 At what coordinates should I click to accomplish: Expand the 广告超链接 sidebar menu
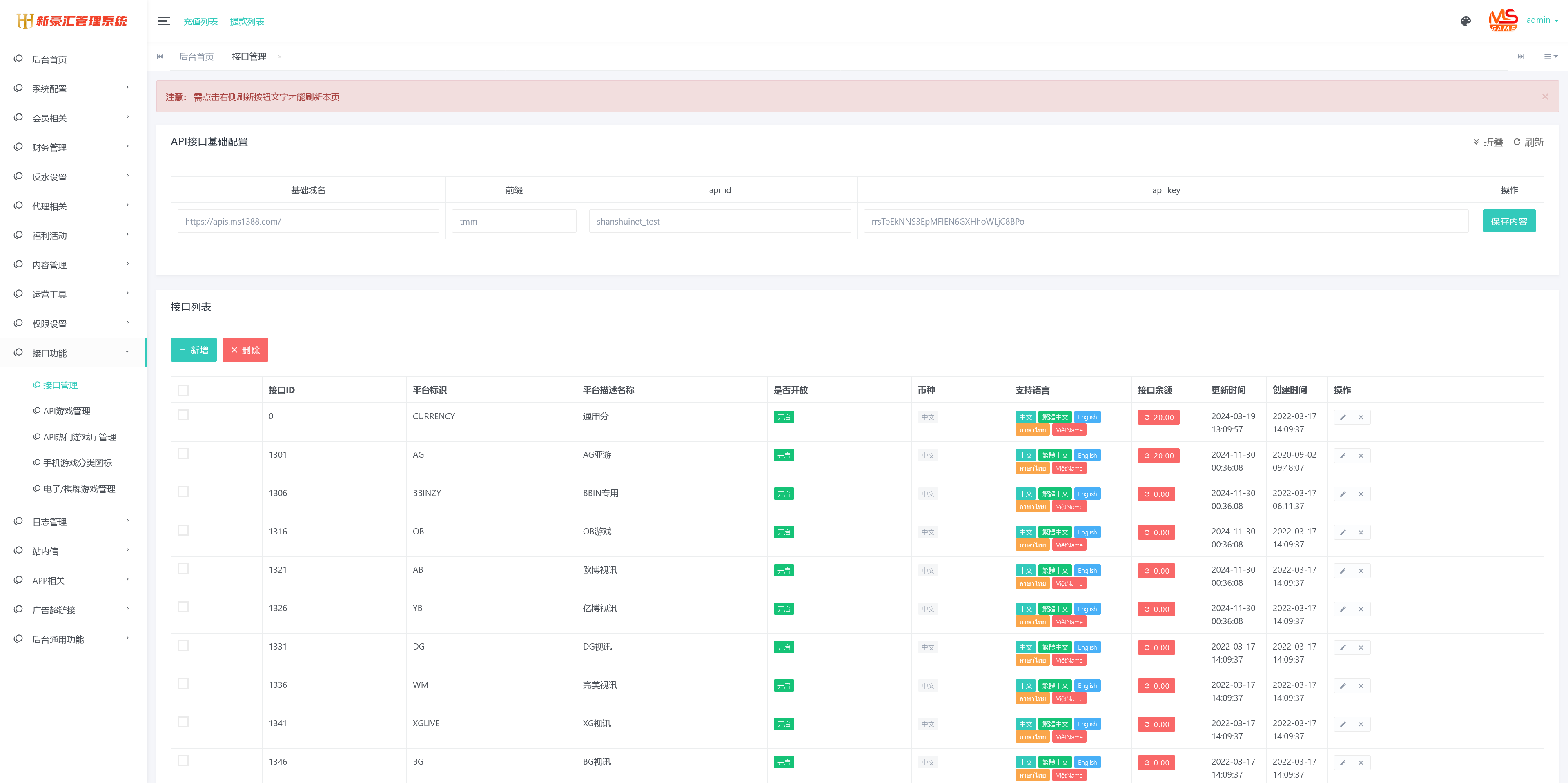tap(73, 610)
